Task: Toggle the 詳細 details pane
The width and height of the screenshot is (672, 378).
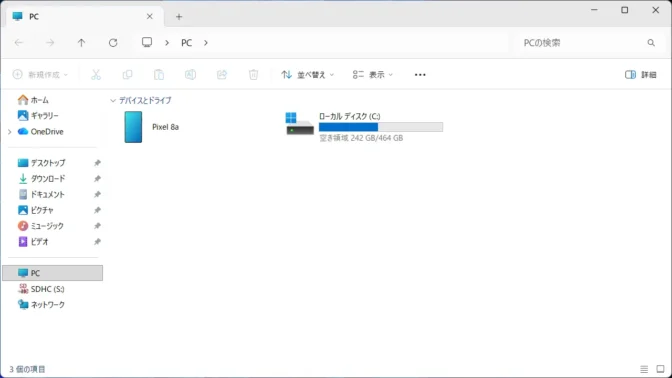Action: click(x=641, y=75)
